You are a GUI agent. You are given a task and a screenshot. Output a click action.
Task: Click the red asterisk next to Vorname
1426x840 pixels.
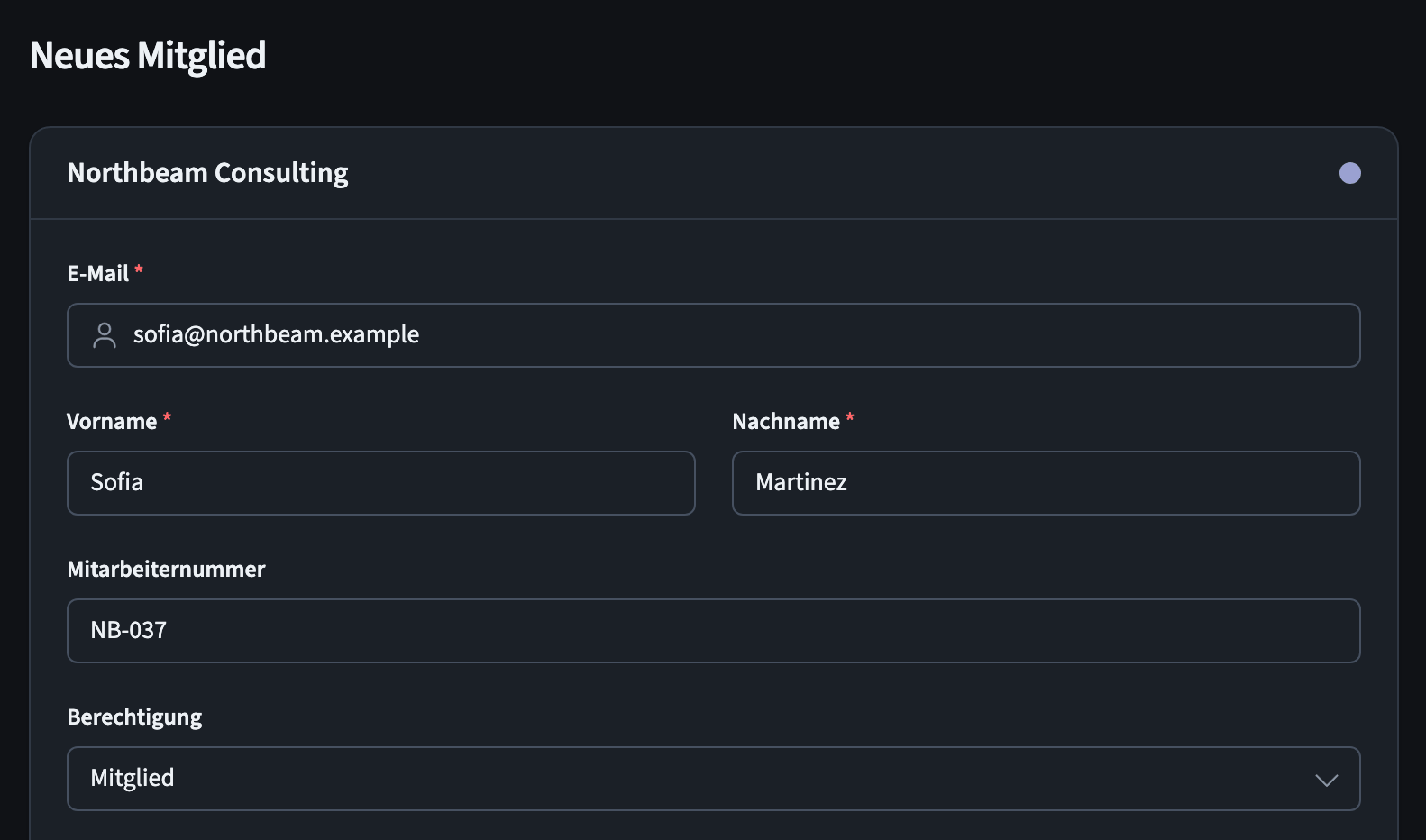point(167,417)
